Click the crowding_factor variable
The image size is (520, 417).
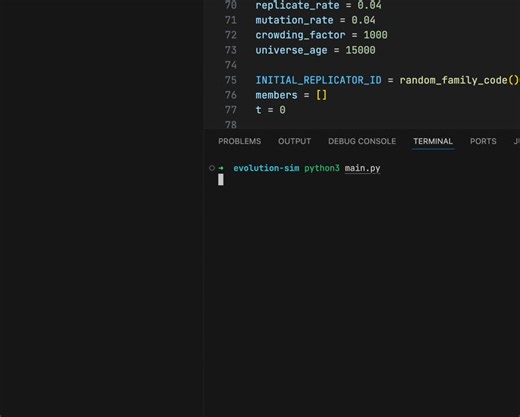[x=300, y=35]
